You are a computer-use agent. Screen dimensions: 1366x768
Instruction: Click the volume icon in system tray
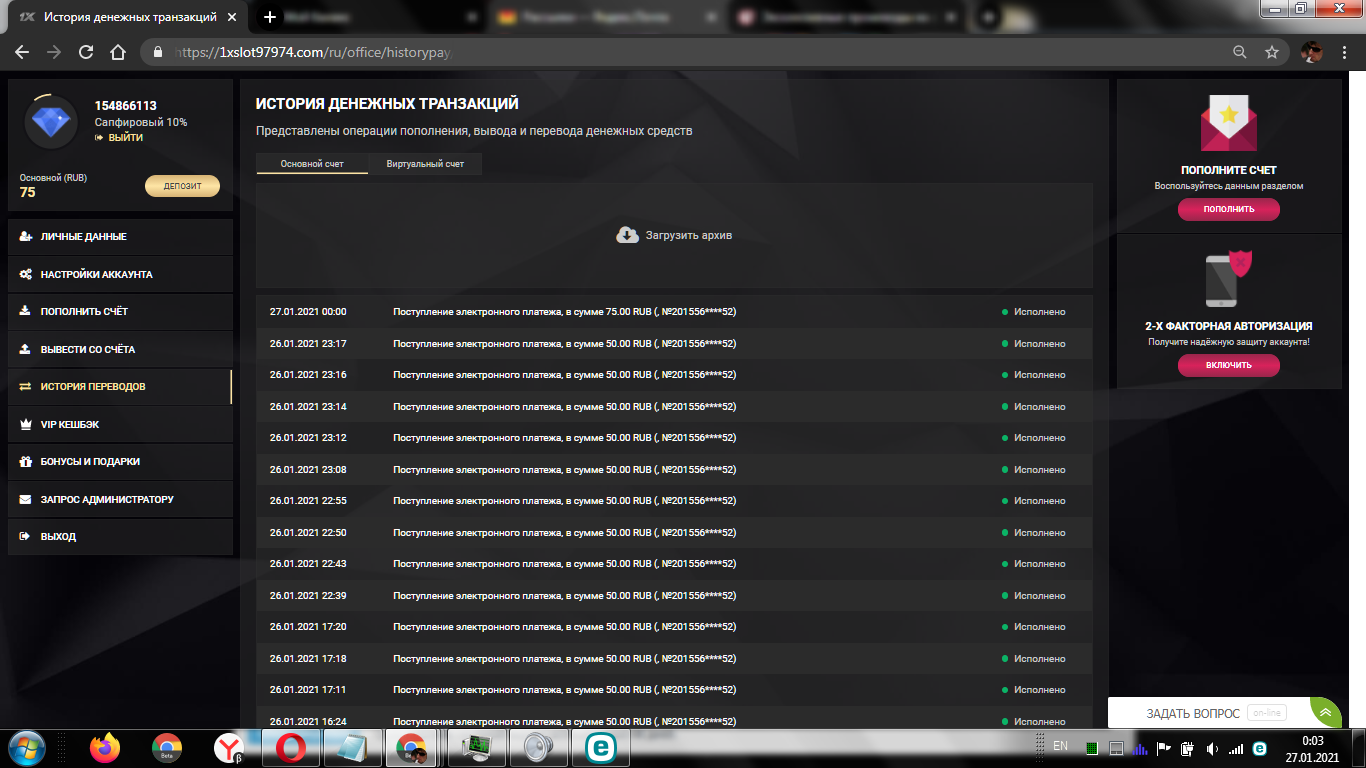click(x=1212, y=748)
